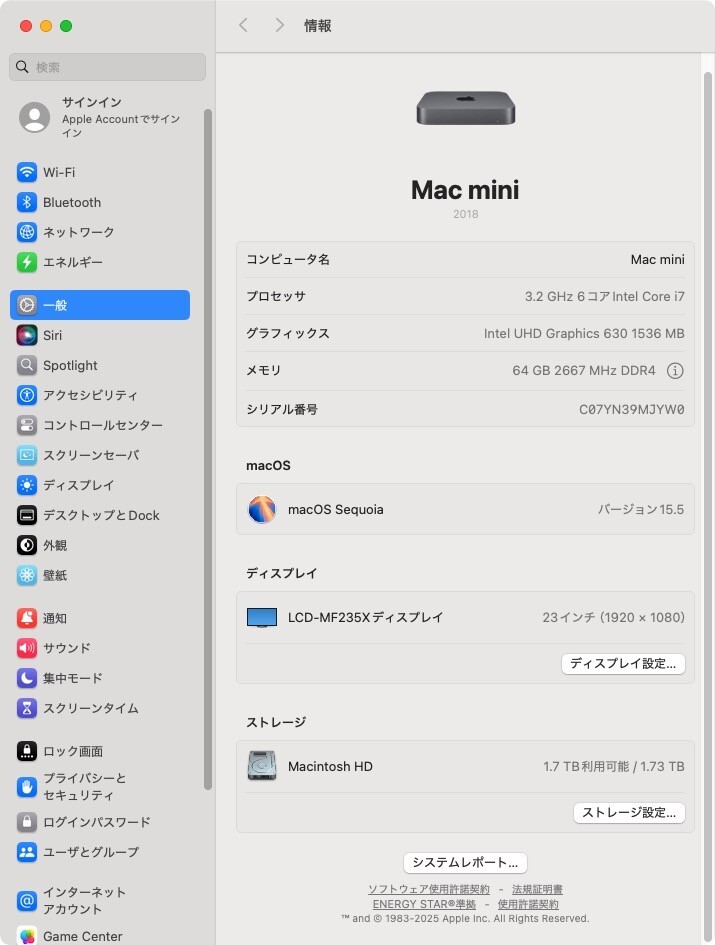Click the LCD-MF235X display icon

coord(262,618)
